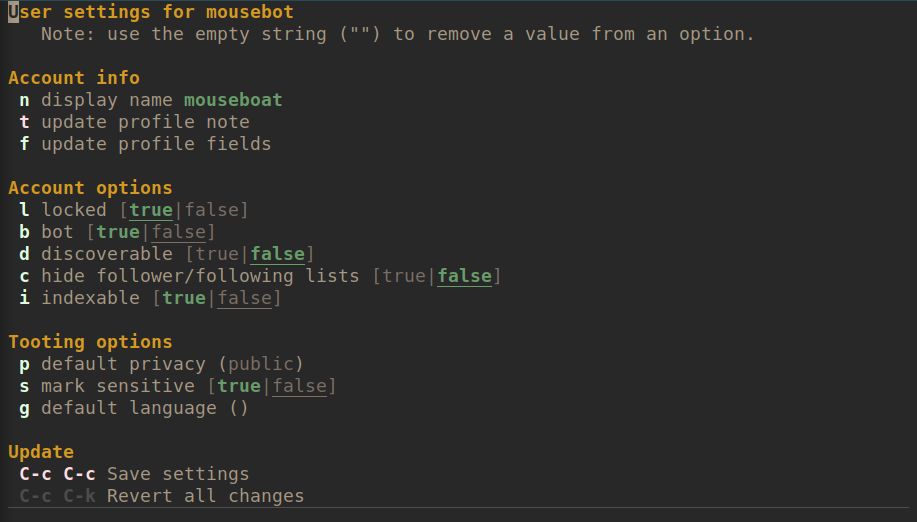The height and width of the screenshot is (522, 917).
Task: Open default language empty value
Action: (x=238, y=408)
